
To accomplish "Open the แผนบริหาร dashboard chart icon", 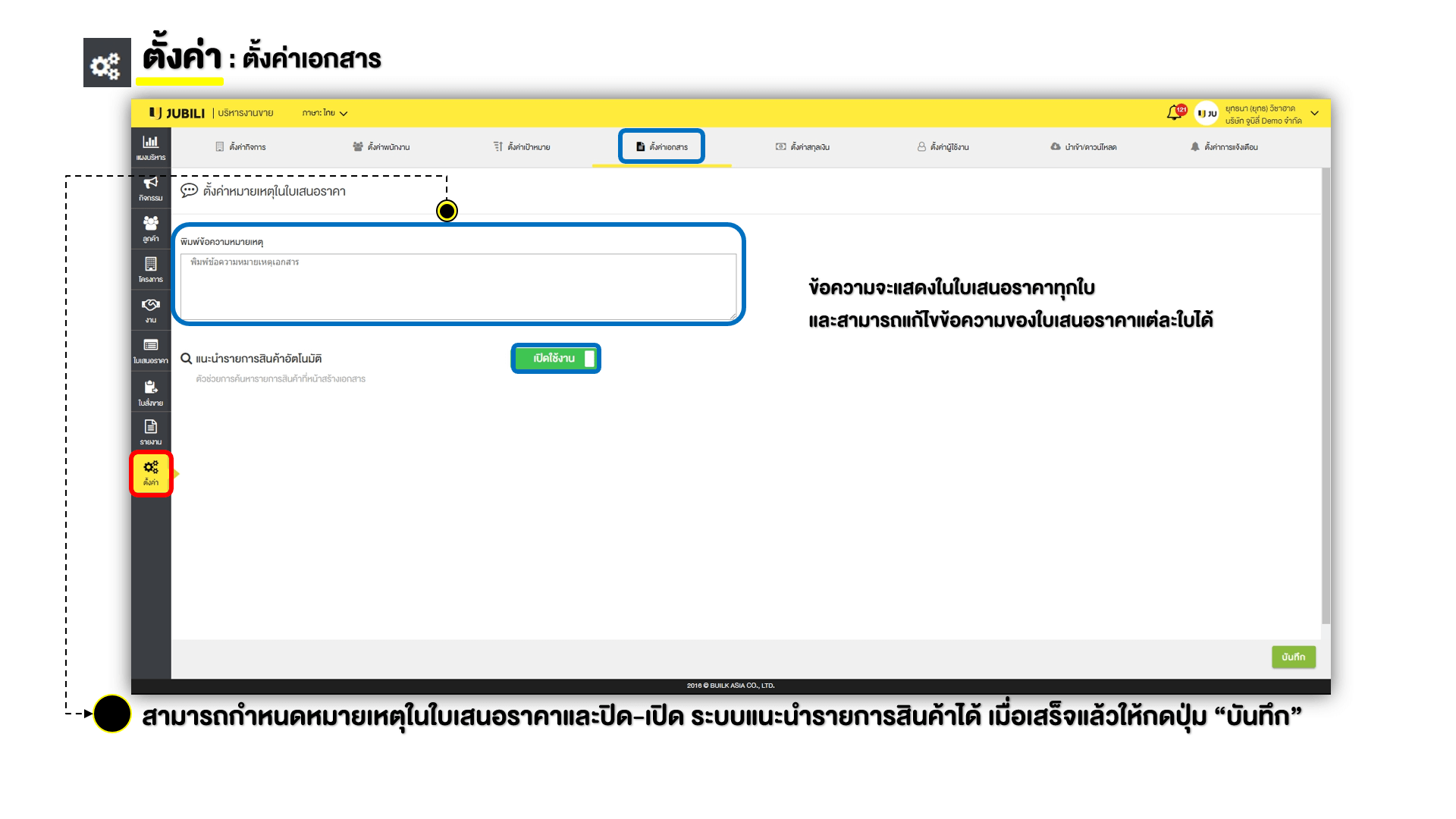I will tap(150, 147).
